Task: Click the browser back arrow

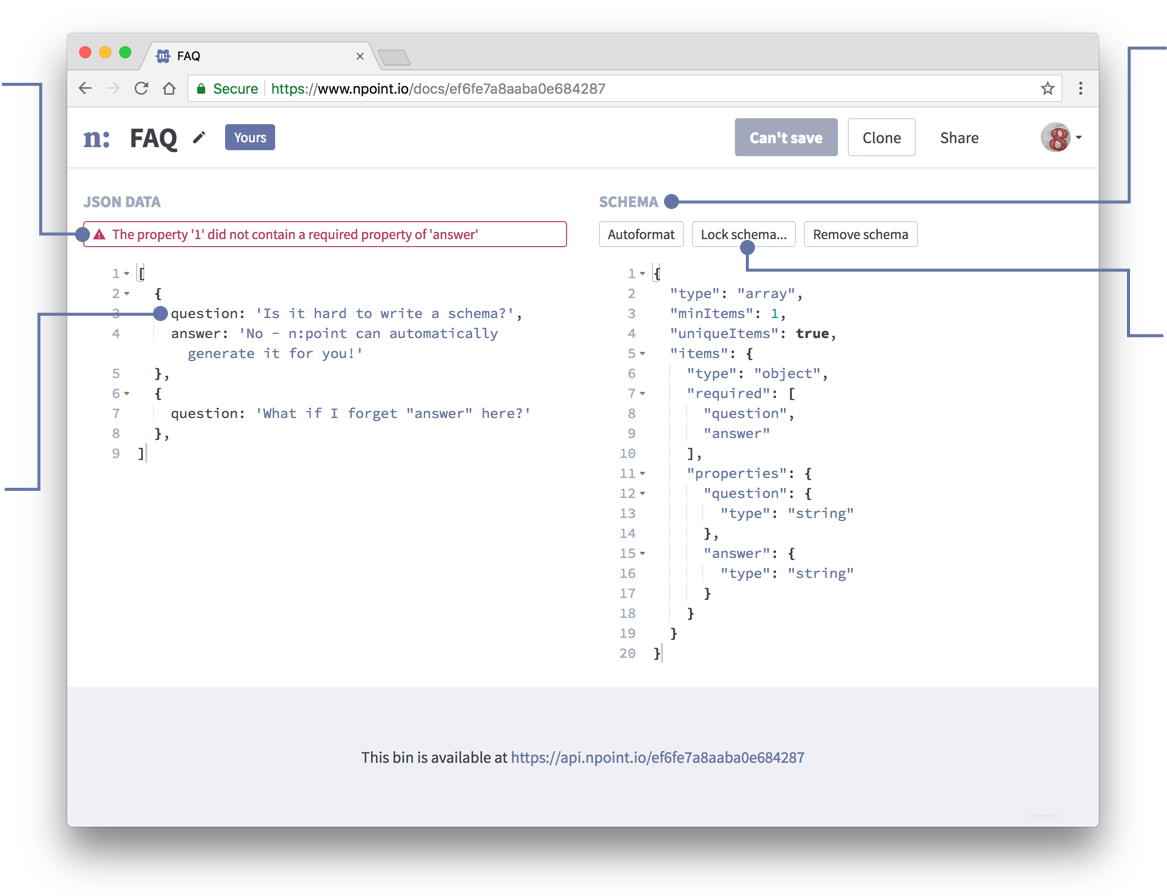Action: click(x=86, y=89)
